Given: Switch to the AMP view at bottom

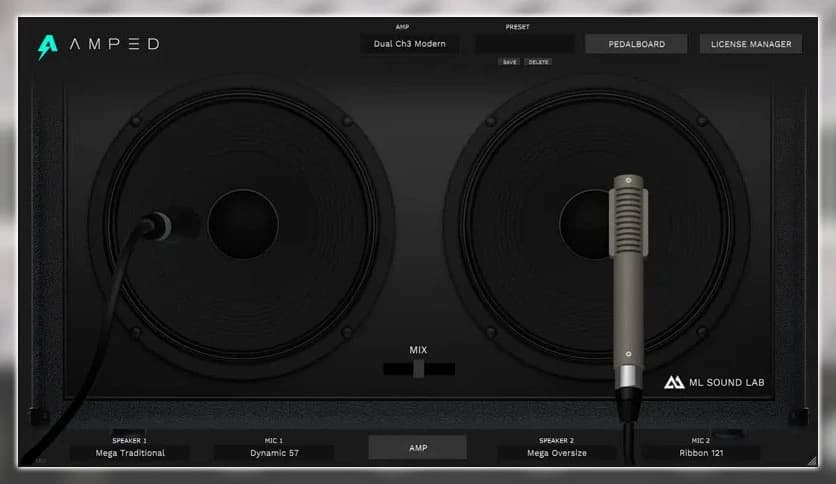Looking at the screenshot, I should click(x=417, y=448).
